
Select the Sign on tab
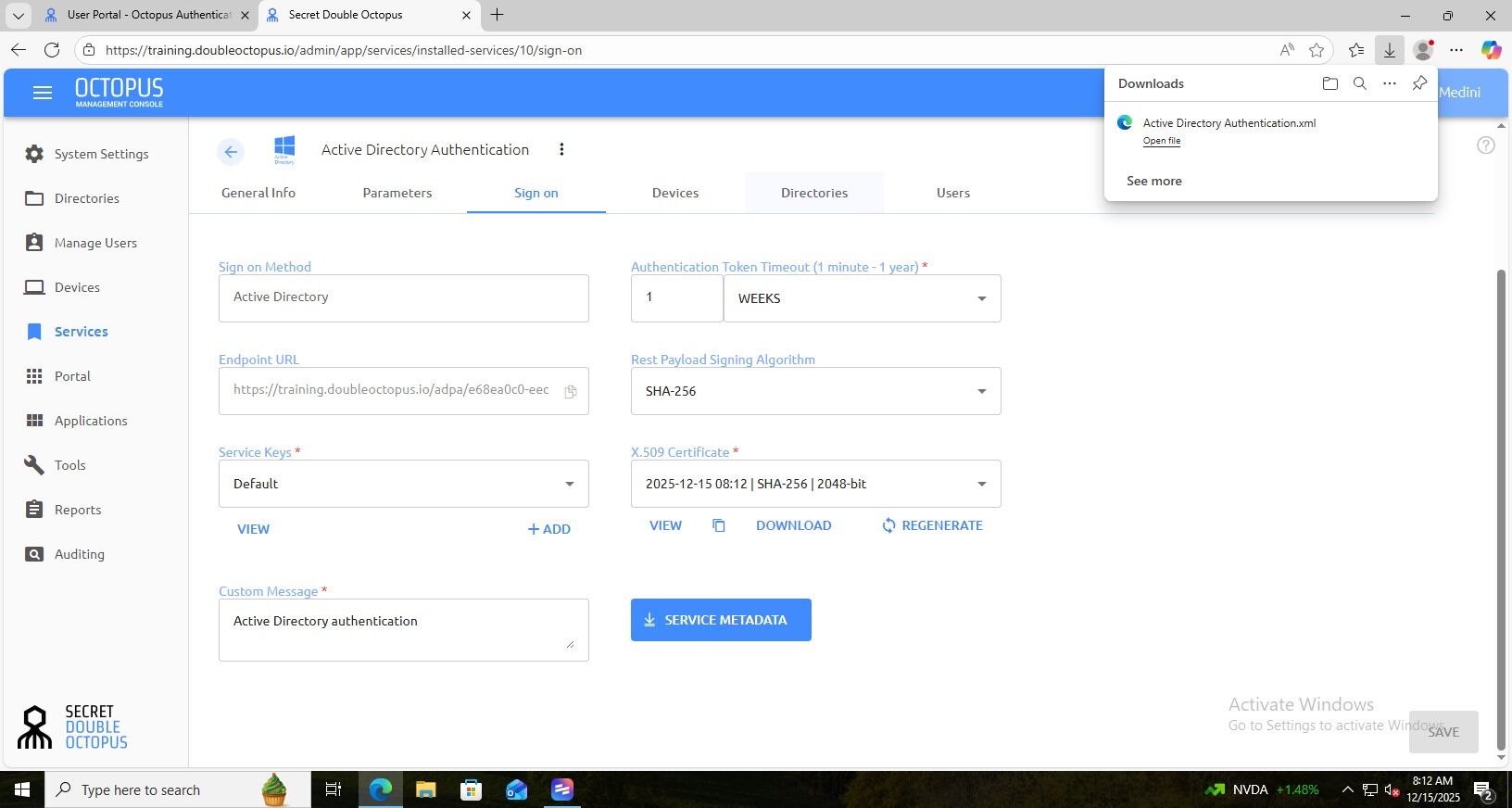tap(536, 193)
